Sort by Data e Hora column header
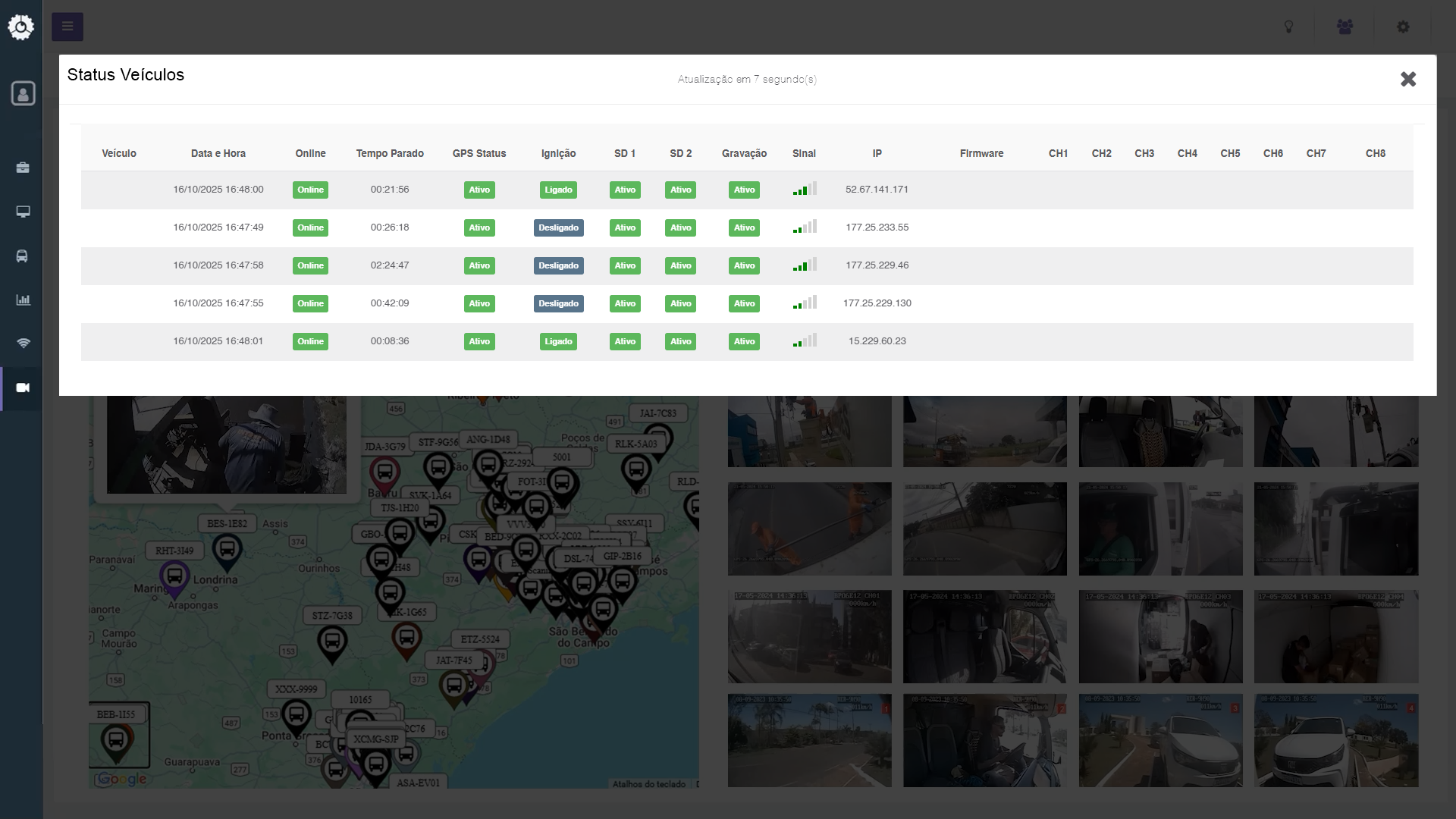 (218, 153)
